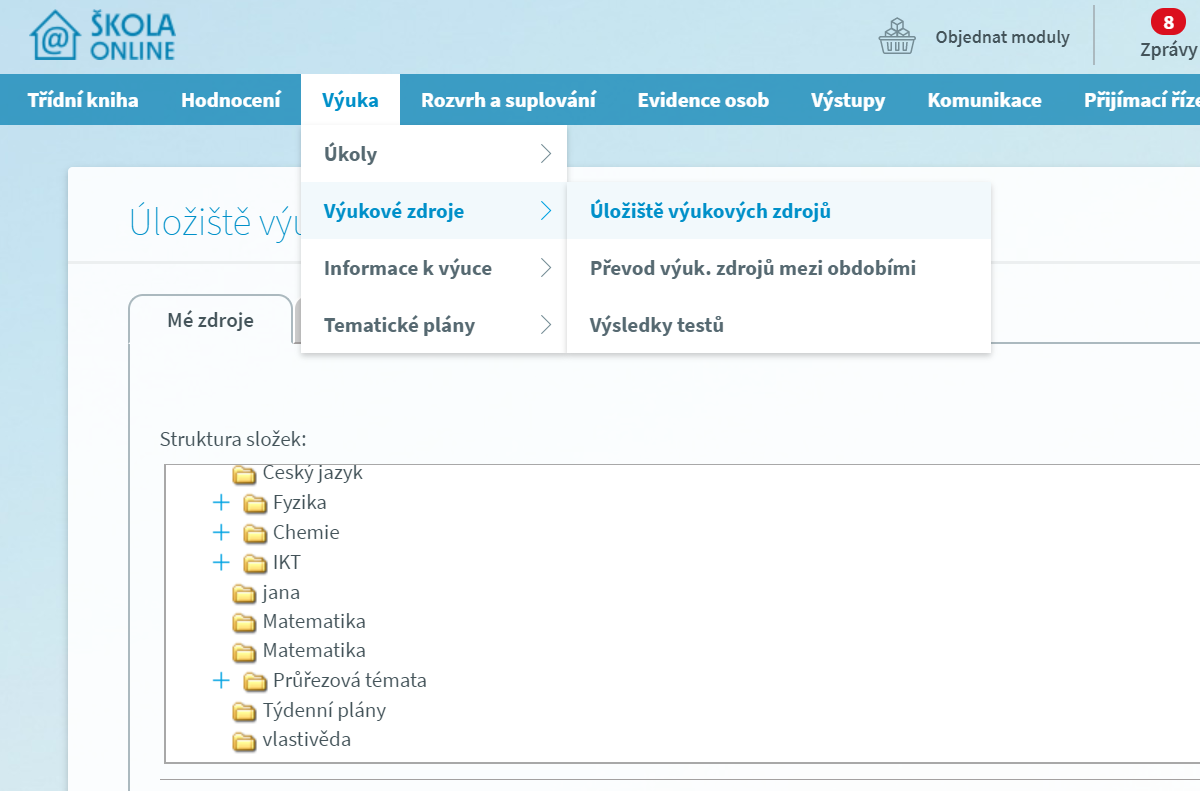This screenshot has height=791, width=1200.
Task: Switch to the Mé zdroje tab
Action: (x=210, y=320)
